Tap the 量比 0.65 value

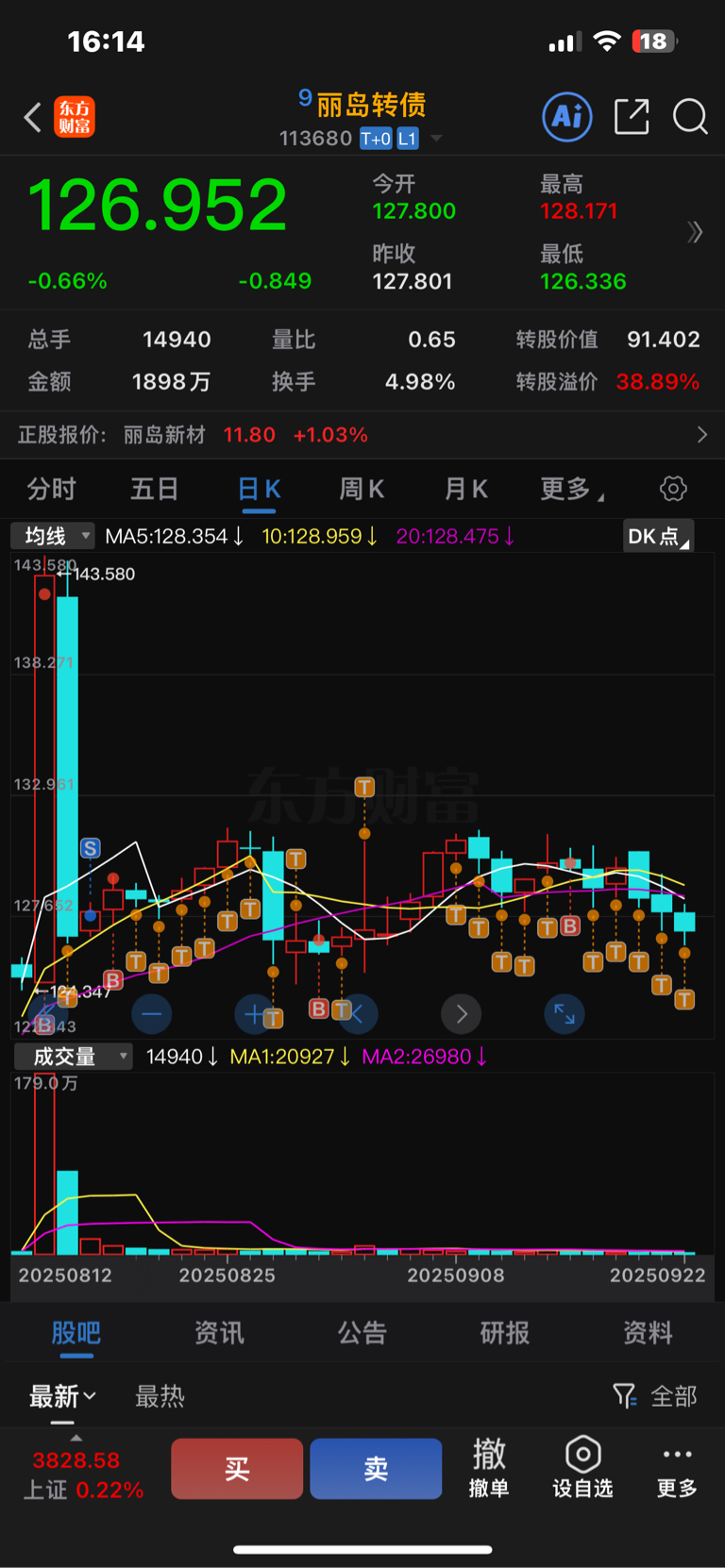[431, 339]
